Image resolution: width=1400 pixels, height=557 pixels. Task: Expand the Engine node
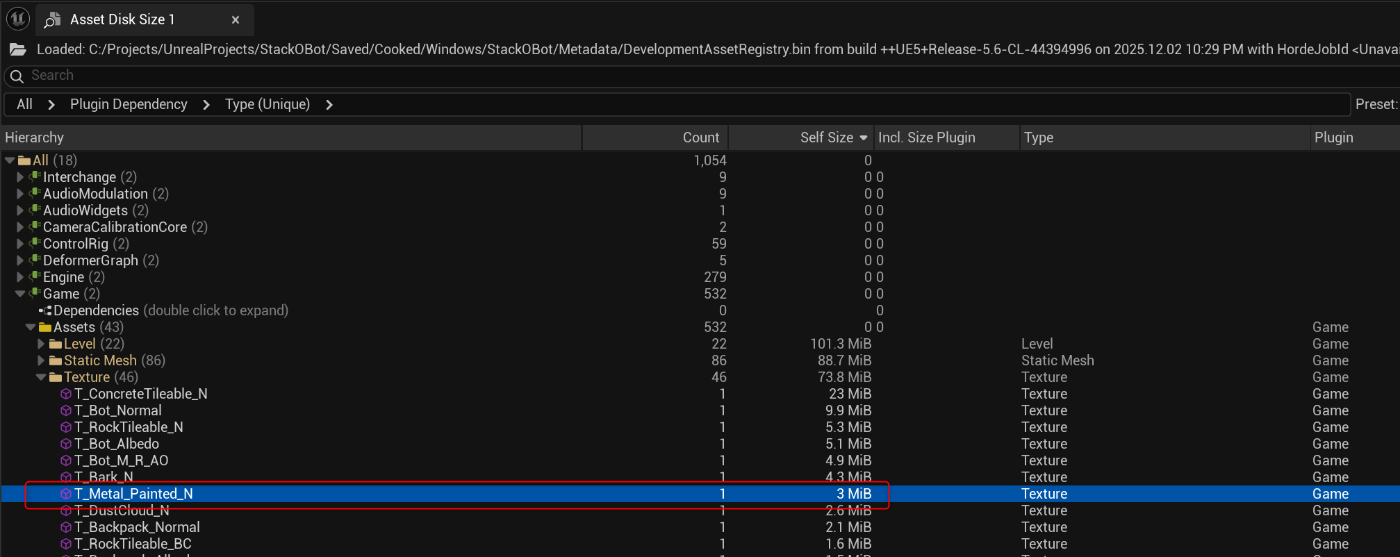pyautogui.click(x=20, y=277)
